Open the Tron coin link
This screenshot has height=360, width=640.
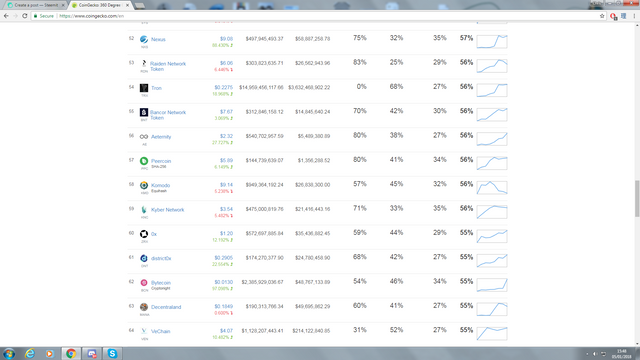click(x=156, y=88)
